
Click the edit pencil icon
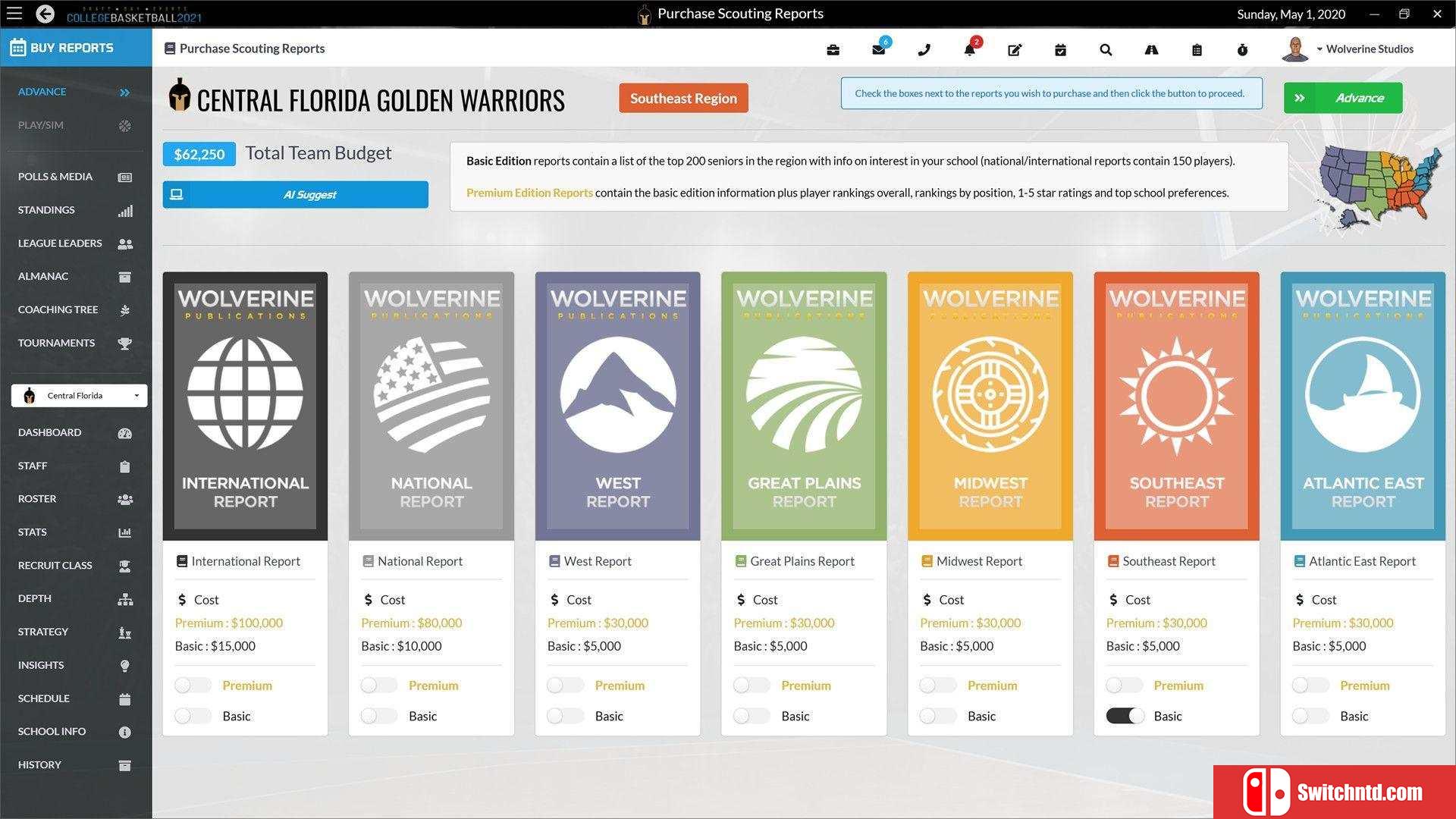tap(1015, 50)
